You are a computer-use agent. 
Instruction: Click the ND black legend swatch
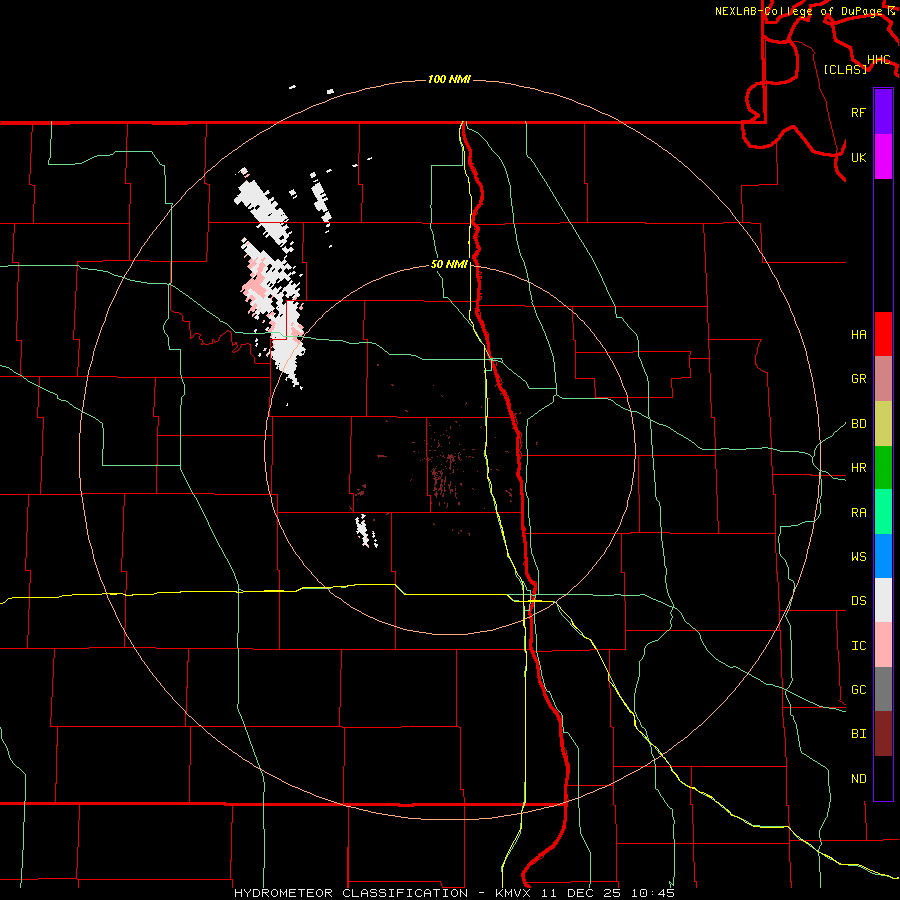(883, 778)
